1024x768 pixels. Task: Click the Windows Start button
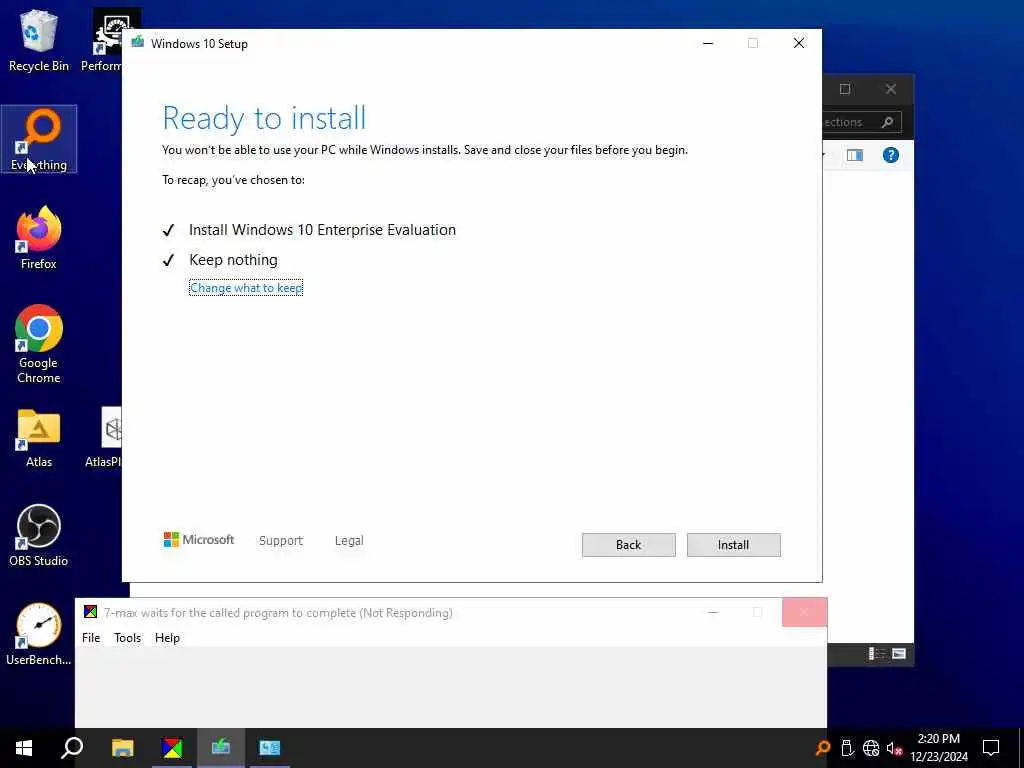pos(24,748)
